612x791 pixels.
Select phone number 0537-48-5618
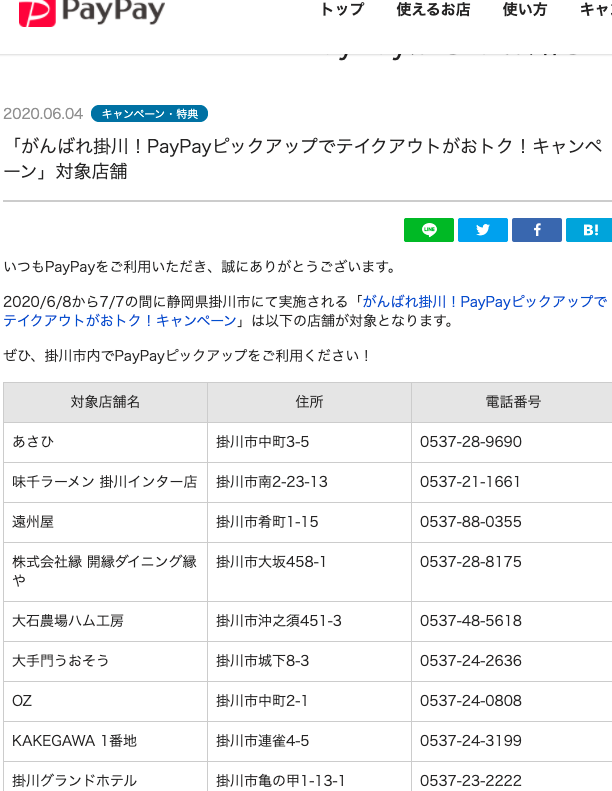tap(471, 620)
